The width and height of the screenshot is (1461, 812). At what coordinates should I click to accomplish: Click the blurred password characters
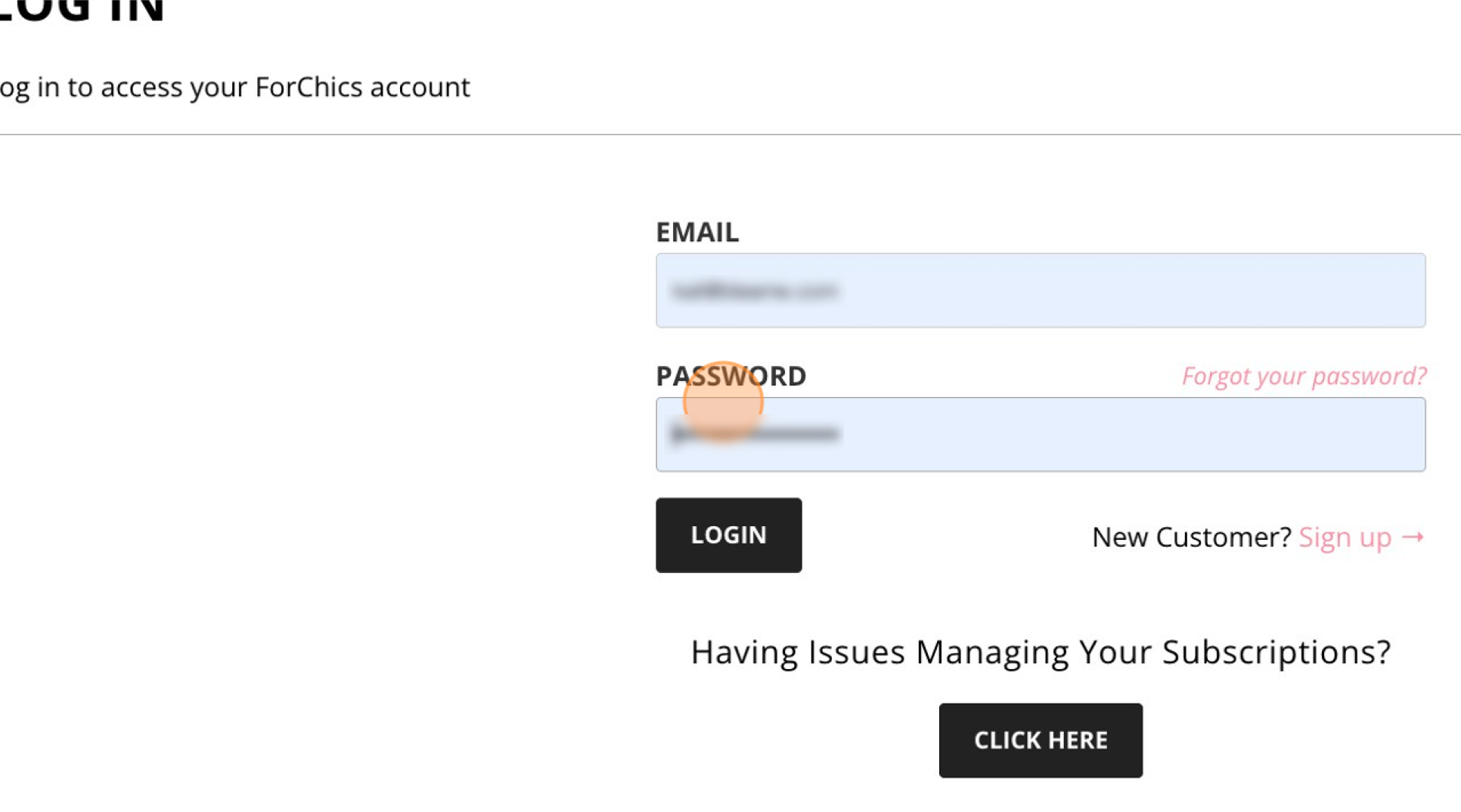point(755,434)
